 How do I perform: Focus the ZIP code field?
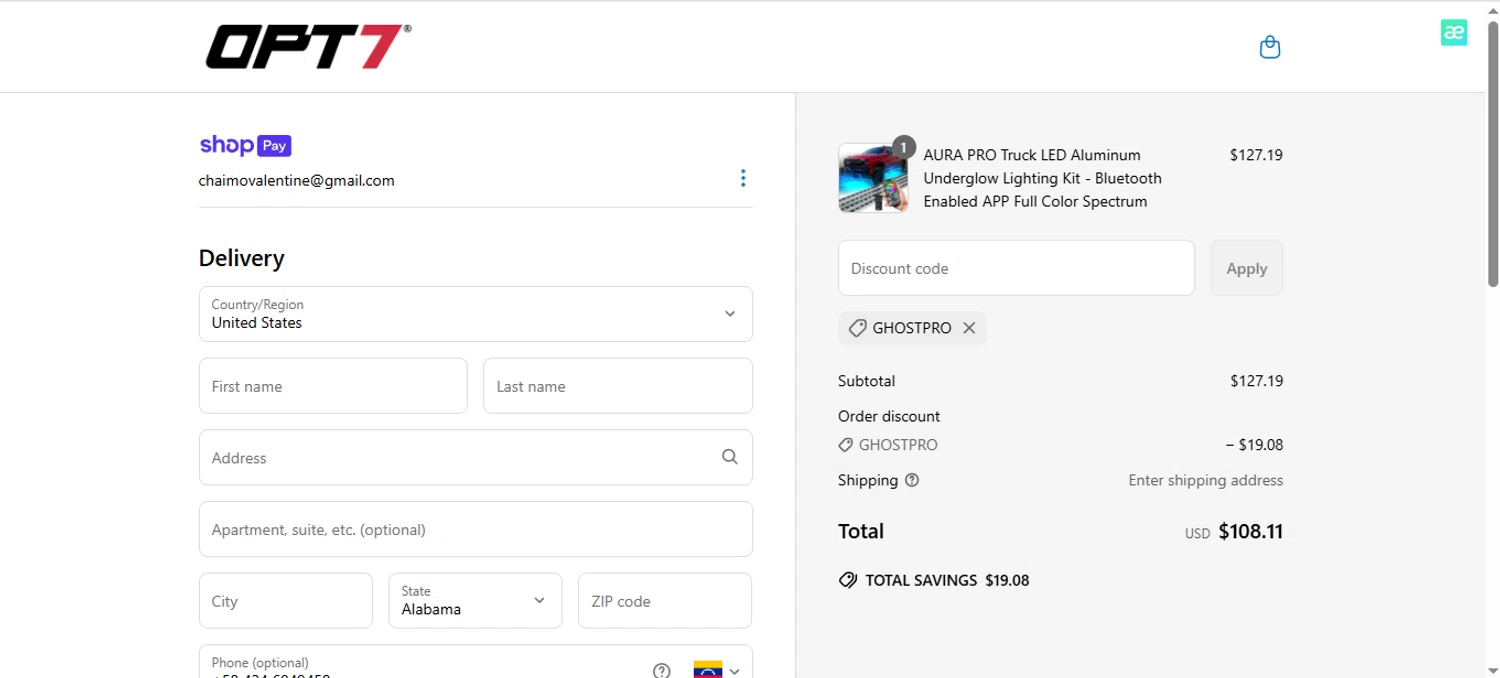click(665, 601)
